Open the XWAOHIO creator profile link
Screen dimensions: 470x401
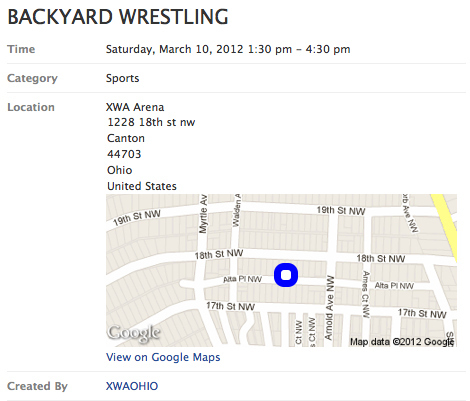[x=132, y=386]
